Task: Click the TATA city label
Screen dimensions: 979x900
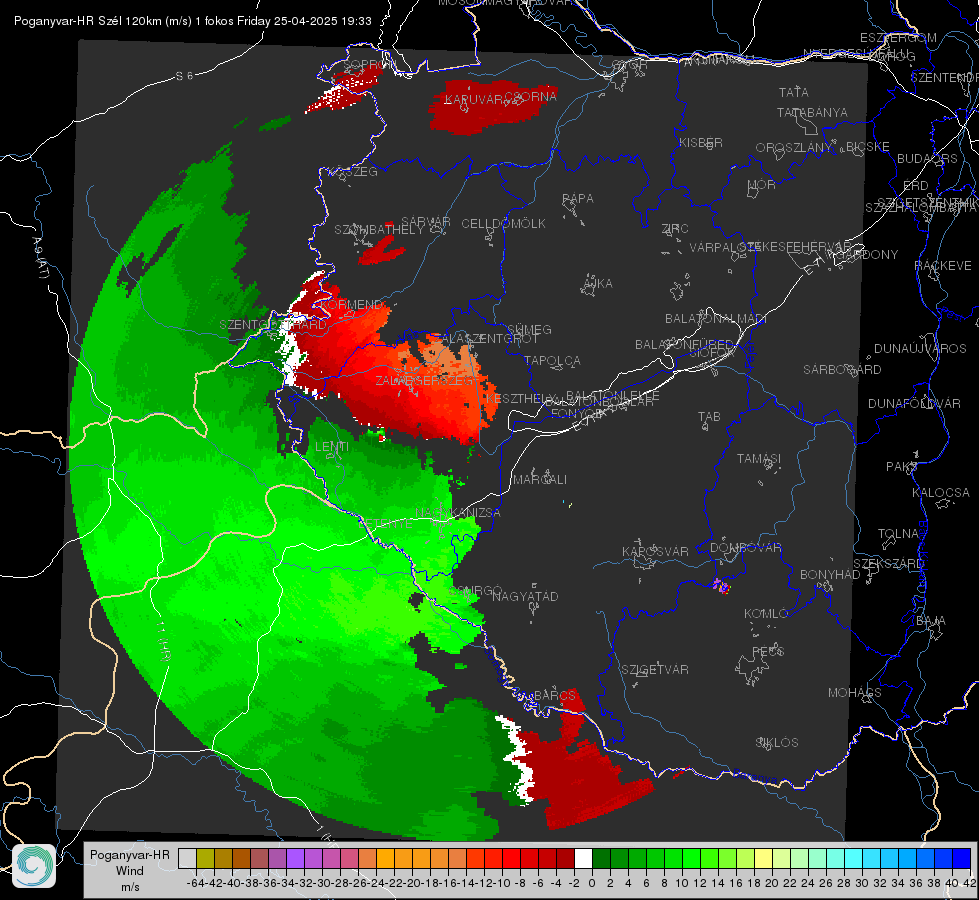Action: 794,92
